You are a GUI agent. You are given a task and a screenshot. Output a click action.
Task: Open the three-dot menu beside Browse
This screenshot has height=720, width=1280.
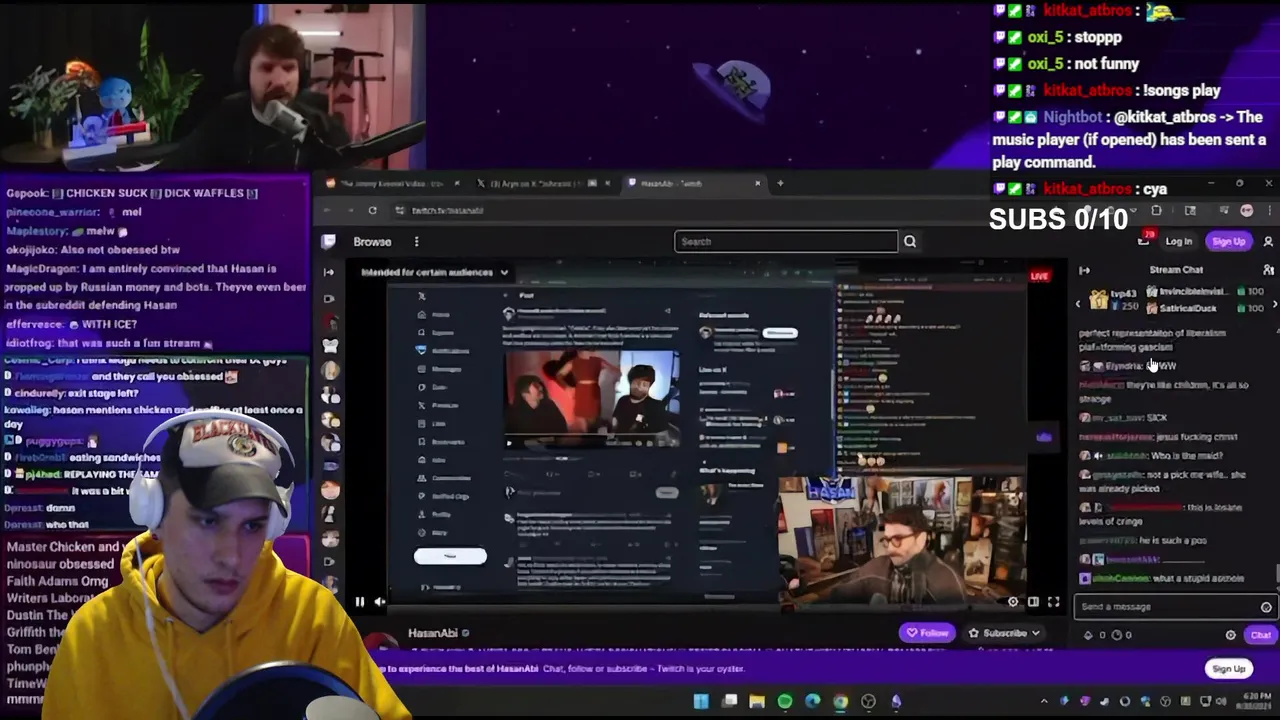coord(416,241)
